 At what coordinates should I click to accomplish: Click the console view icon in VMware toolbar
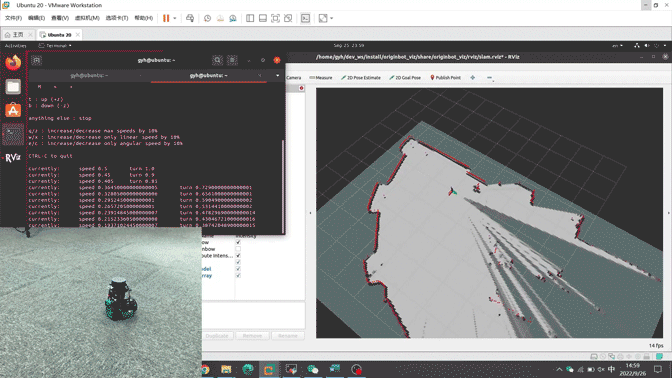pyautogui.click(x=305, y=18)
